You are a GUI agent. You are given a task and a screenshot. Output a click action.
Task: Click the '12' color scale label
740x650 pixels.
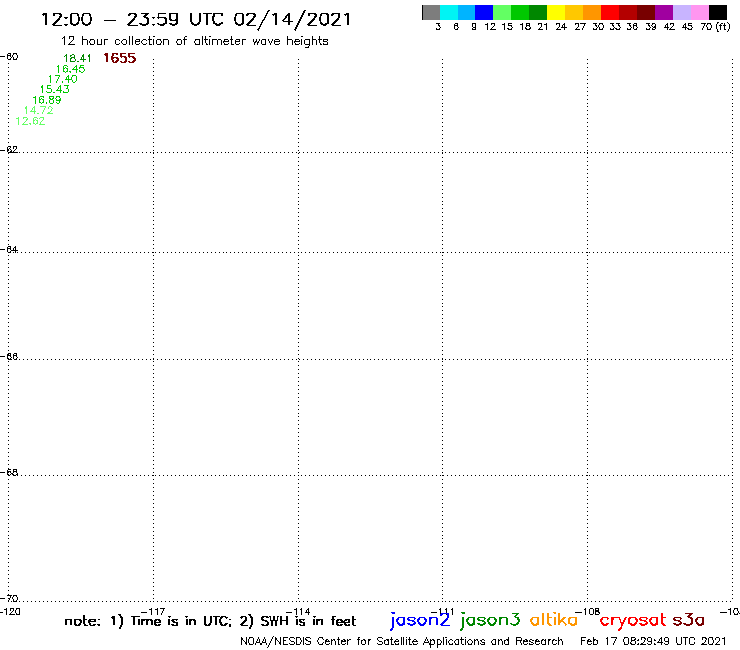490,27
